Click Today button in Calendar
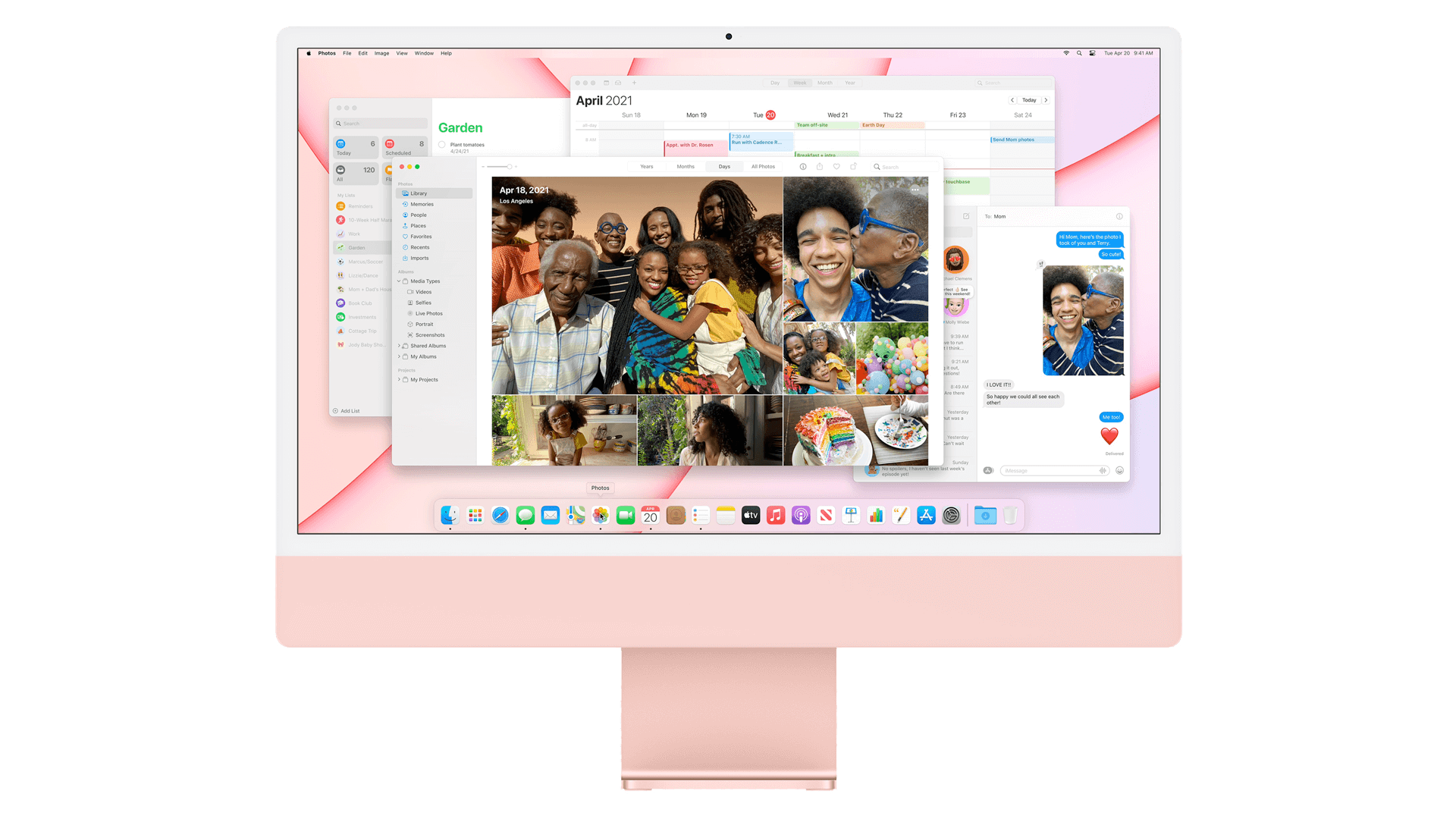 [x=1029, y=100]
